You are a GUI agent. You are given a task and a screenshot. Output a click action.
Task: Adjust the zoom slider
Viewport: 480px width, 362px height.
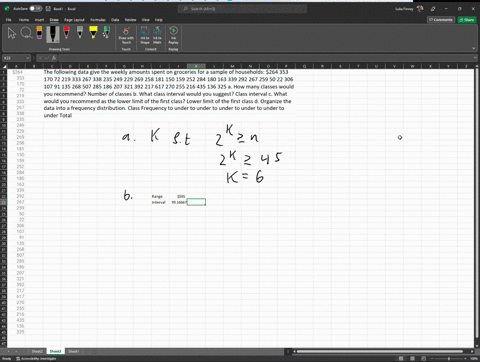[449, 359]
